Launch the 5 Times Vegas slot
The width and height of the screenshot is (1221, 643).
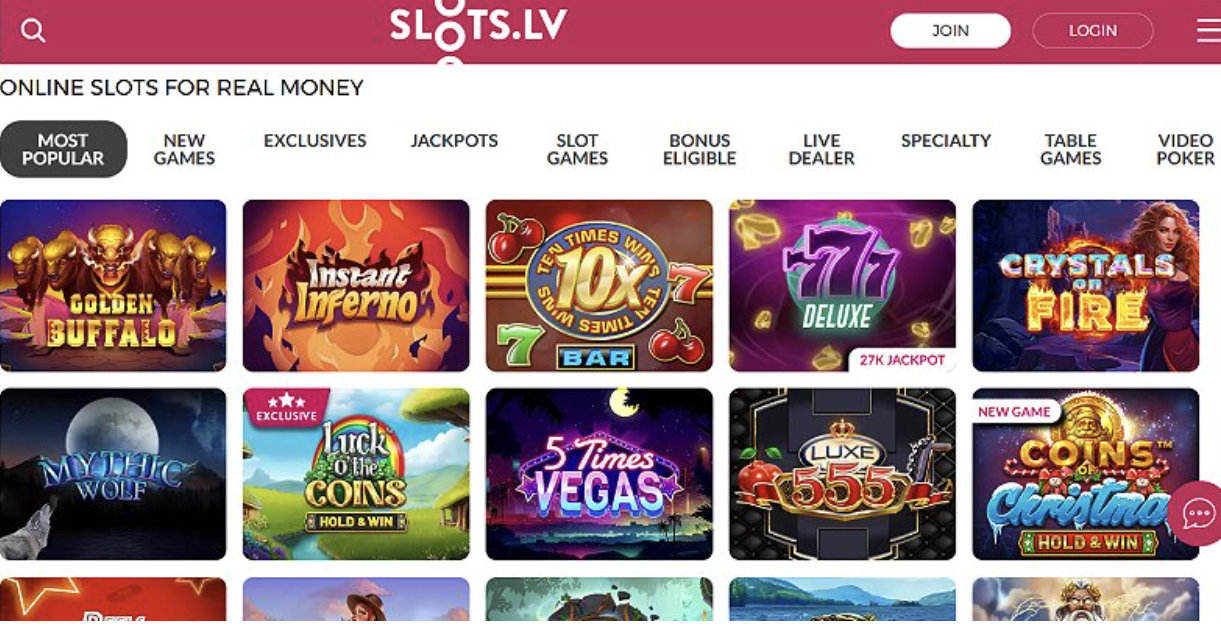click(599, 474)
